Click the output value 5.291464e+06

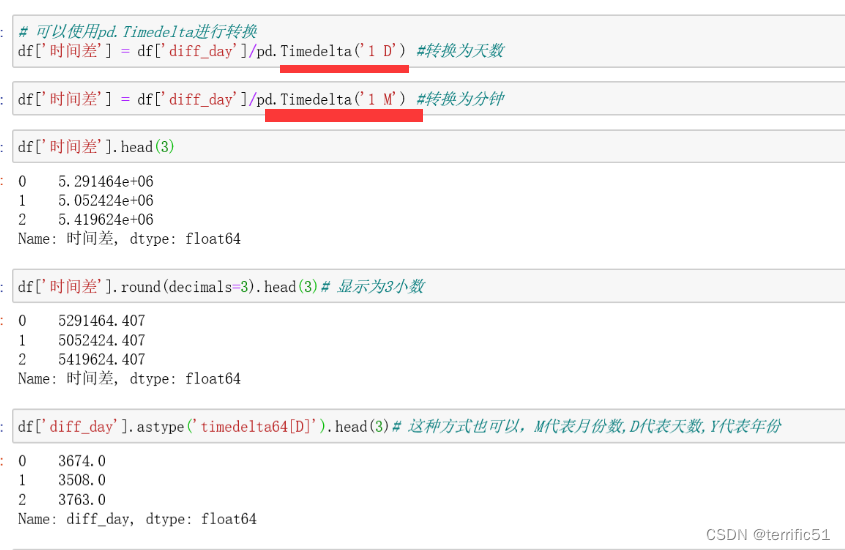[x=106, y=182]
